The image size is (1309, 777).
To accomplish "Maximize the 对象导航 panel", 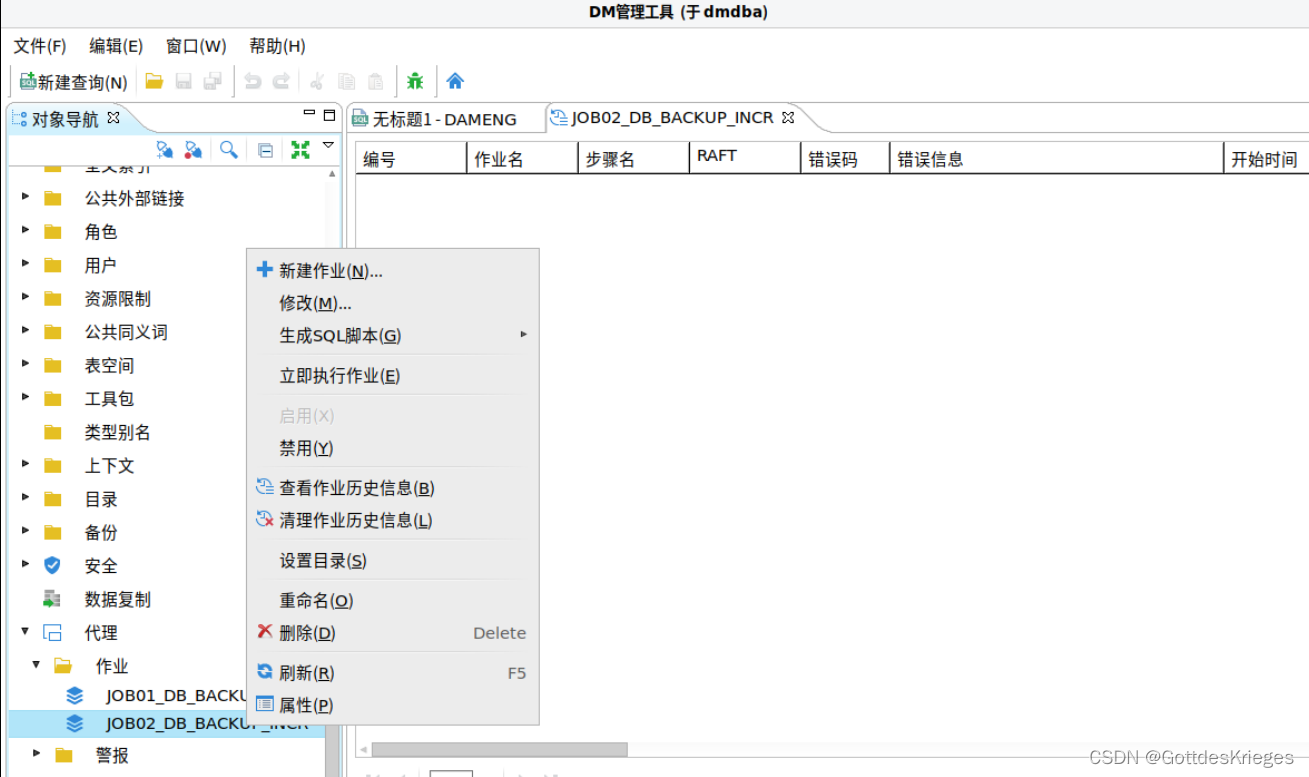I will (330, 115).
